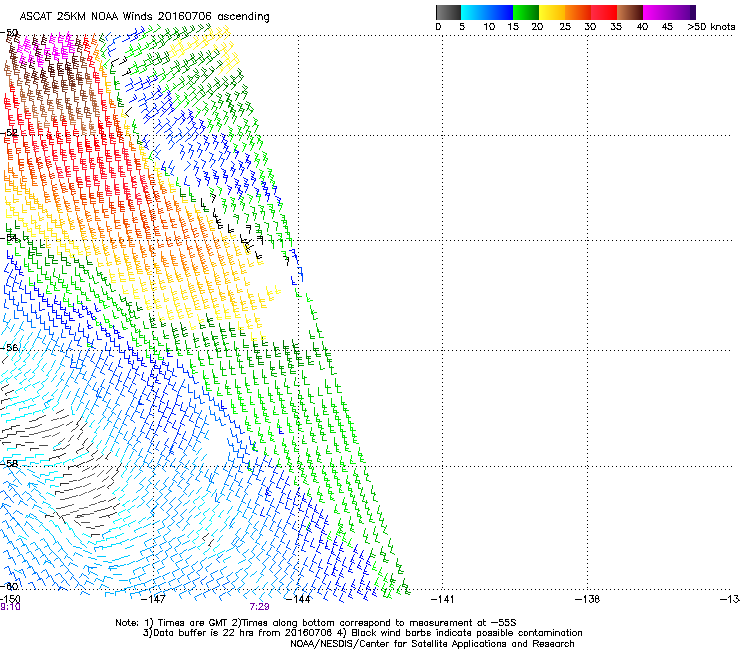This screenshot has height=650, width=740.
Task: Select the cyan-blue 5-15 knots color band
Action: [x=487, y=12]
